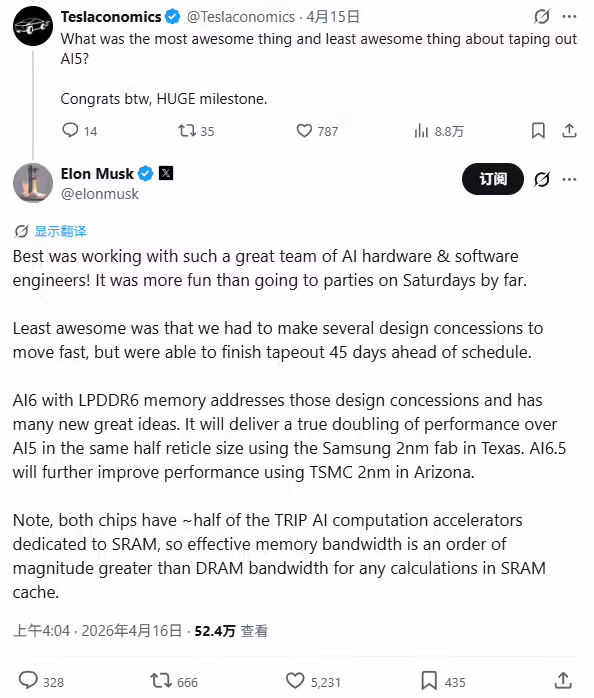This screenshot has width=594, height=698.
Task: Open the @elonmusk handle link
Action: (x=100, y=194)
